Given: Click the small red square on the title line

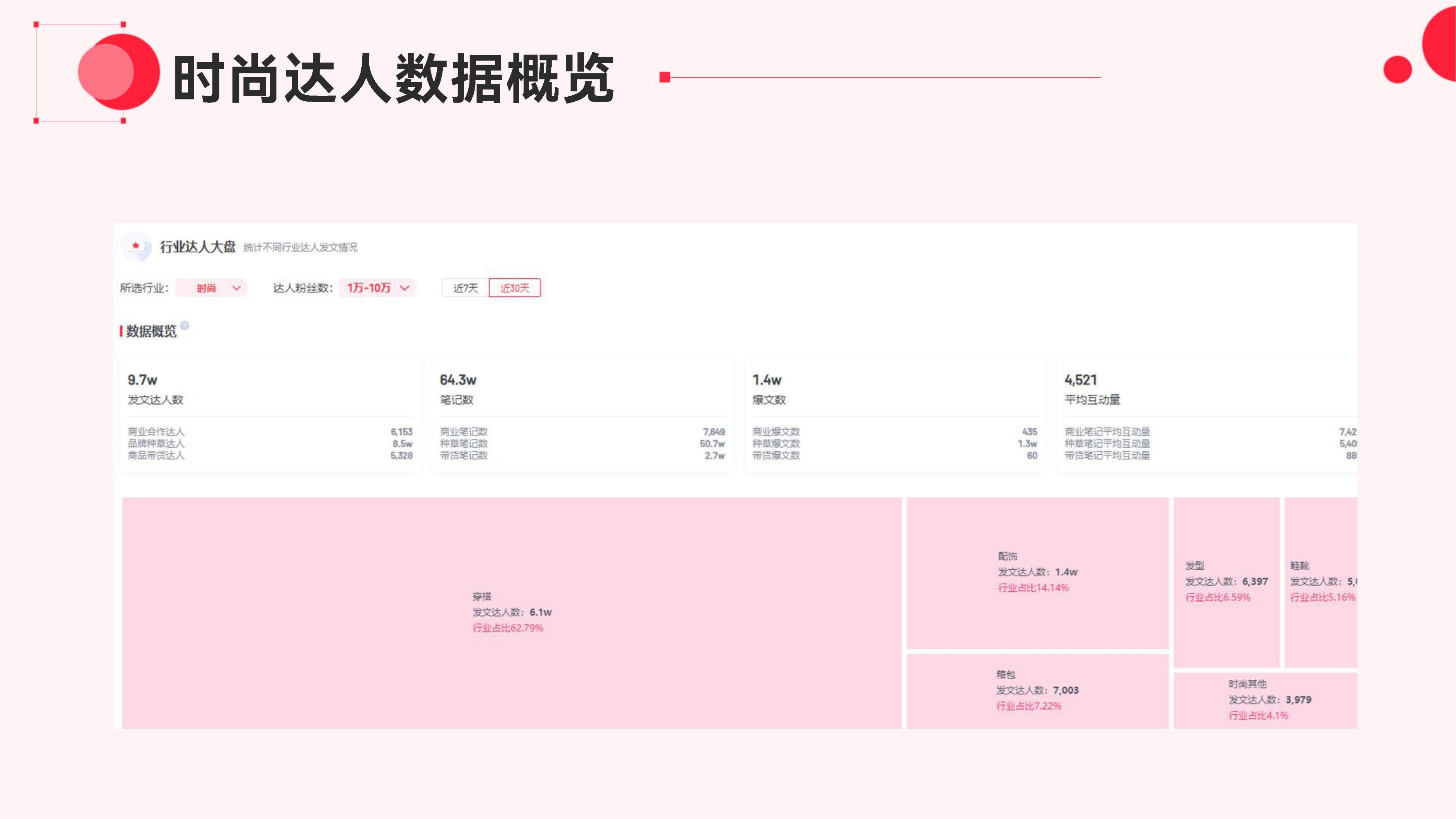Looking at the screenshot, I should tap(665, 77).
